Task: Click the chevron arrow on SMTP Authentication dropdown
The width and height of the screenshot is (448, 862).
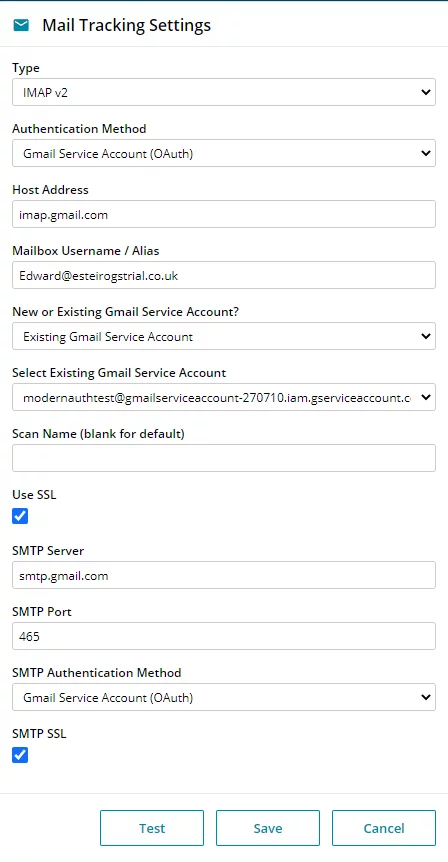Action: pos(425,698)
